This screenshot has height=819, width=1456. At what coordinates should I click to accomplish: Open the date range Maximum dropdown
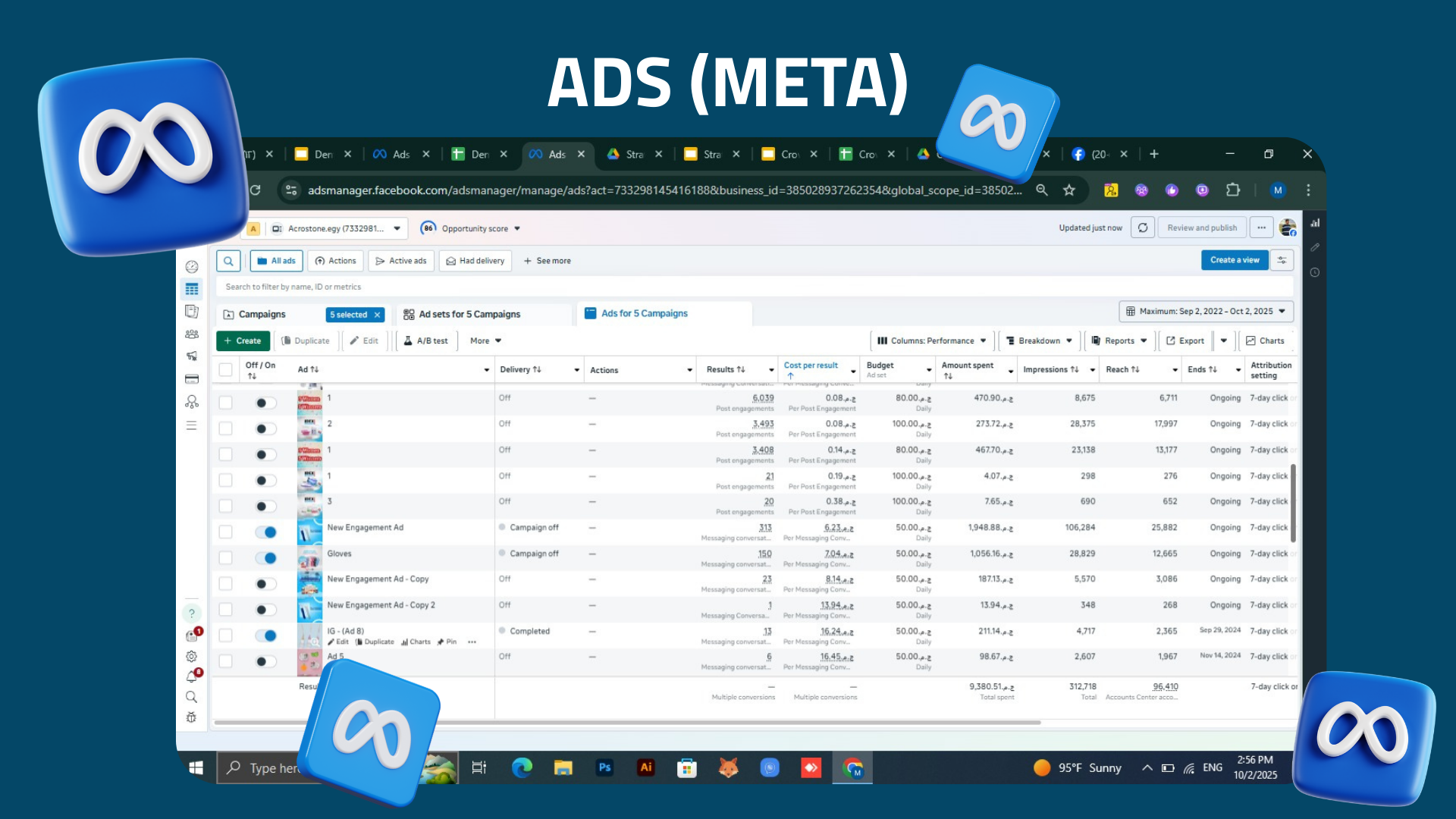tap(1206, 311)
